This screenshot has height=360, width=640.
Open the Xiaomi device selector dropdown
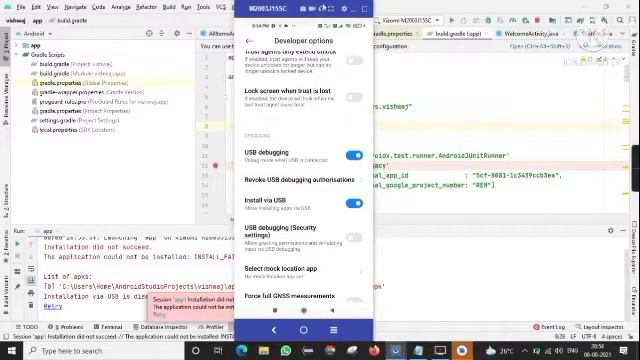pos(408,20)
